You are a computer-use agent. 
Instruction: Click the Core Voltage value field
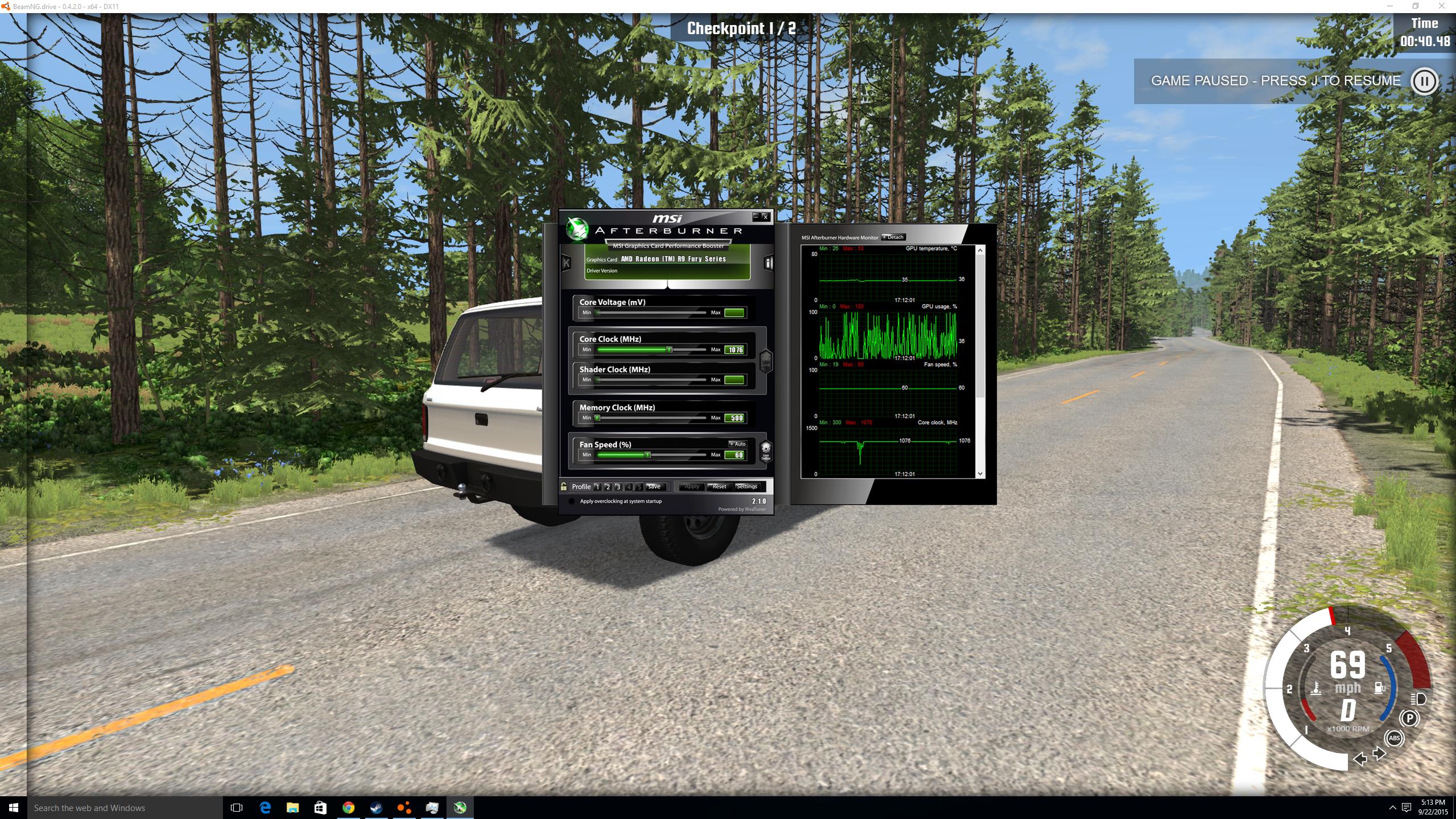tap(735, 312)
